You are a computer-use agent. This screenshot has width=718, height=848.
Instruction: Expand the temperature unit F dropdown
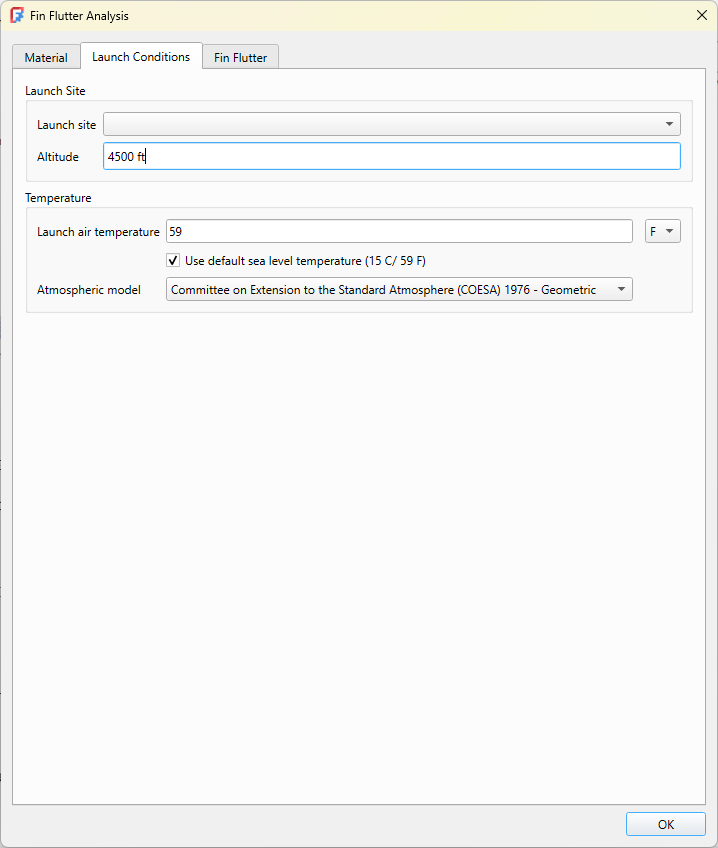[663, 231]
